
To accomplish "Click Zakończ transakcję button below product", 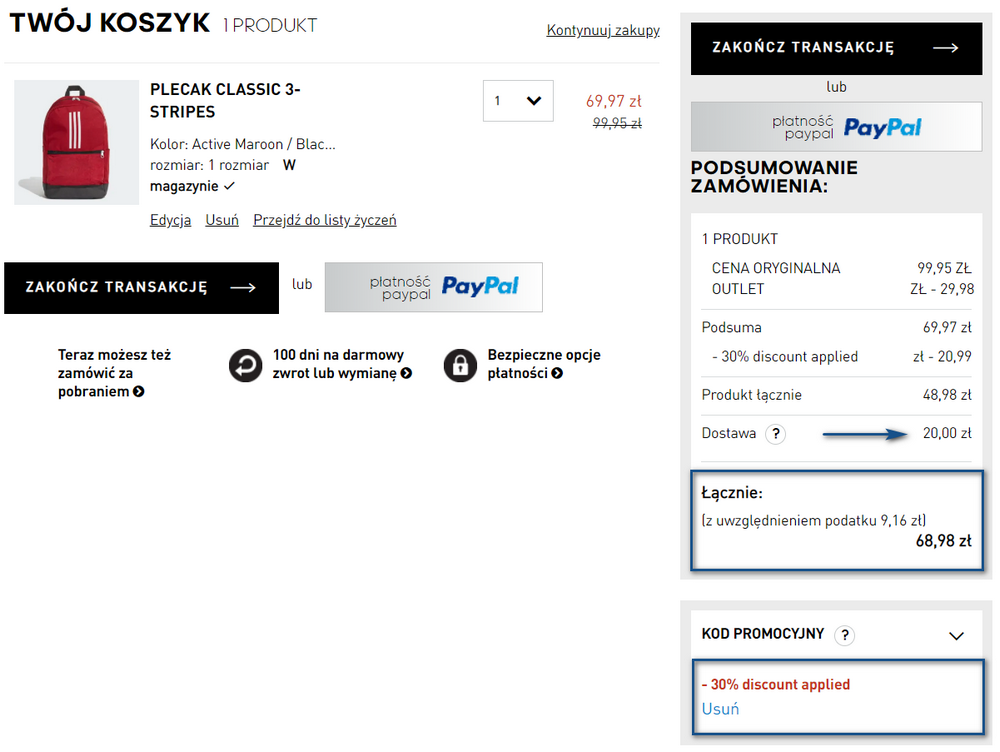I will pos(142,288).
